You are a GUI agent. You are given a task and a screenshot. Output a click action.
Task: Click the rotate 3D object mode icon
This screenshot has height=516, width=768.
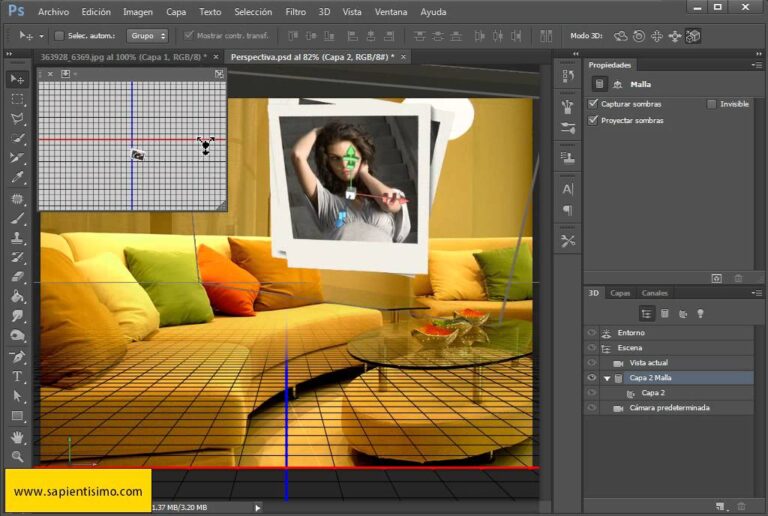(621, 36)
